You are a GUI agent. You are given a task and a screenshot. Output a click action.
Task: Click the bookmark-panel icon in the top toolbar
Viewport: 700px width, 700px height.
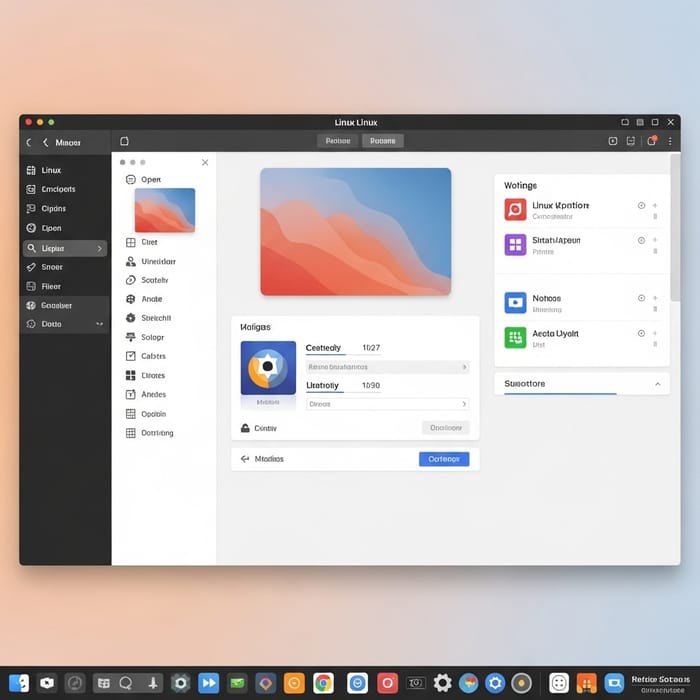(x=630, y=141)
